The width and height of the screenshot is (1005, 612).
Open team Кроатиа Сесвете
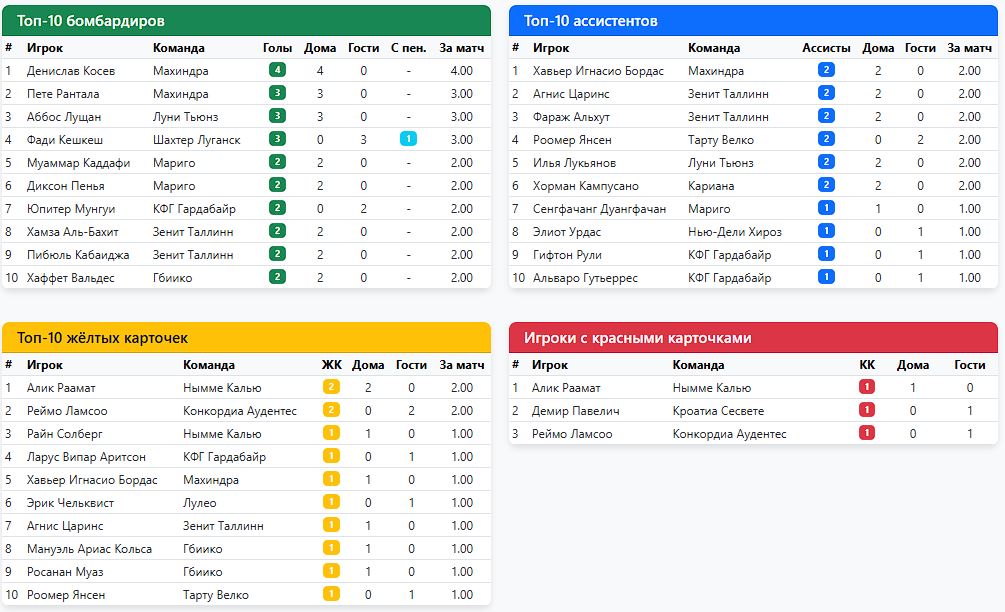coord(718,411)
